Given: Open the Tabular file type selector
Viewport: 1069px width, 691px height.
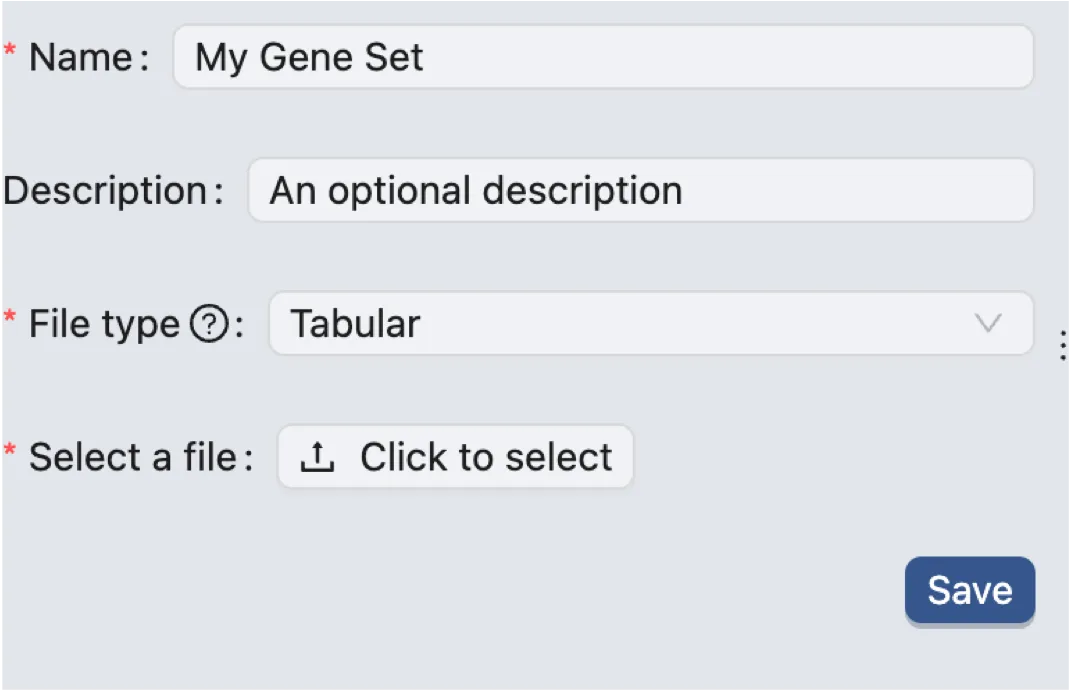Looking at the screenshot, I should click(650, 323).
